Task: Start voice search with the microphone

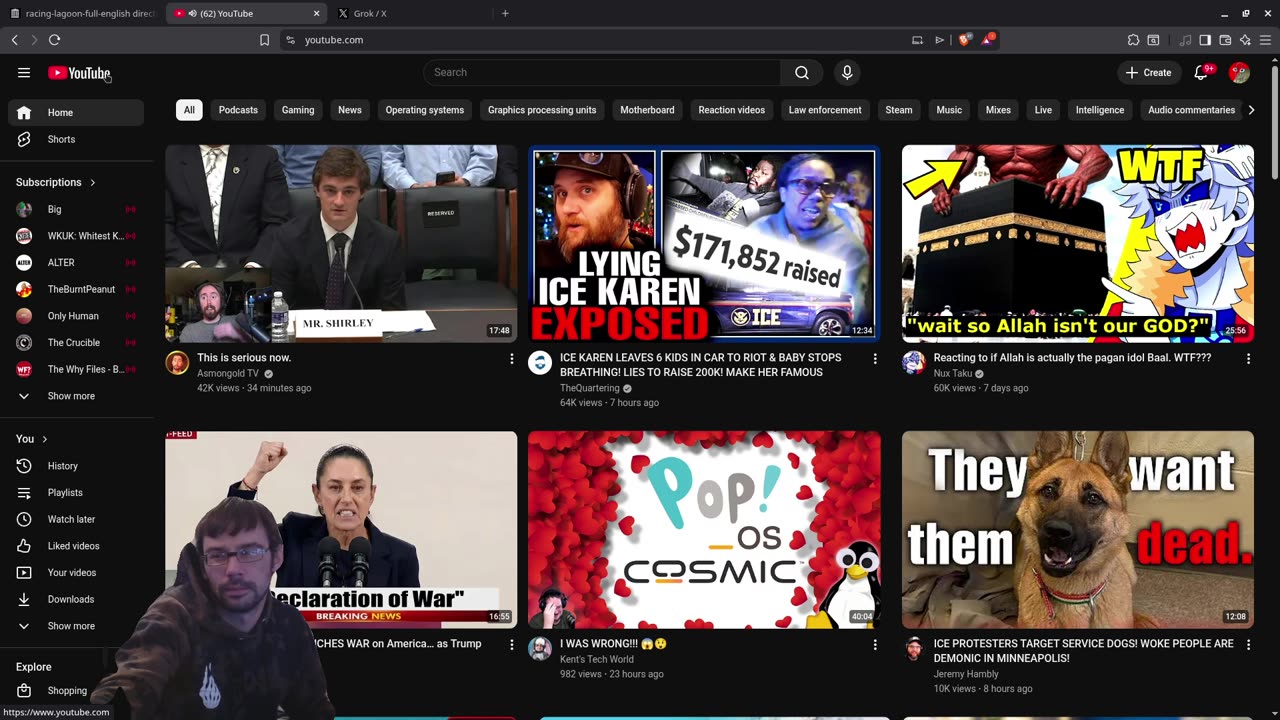Action: point(847,72)
